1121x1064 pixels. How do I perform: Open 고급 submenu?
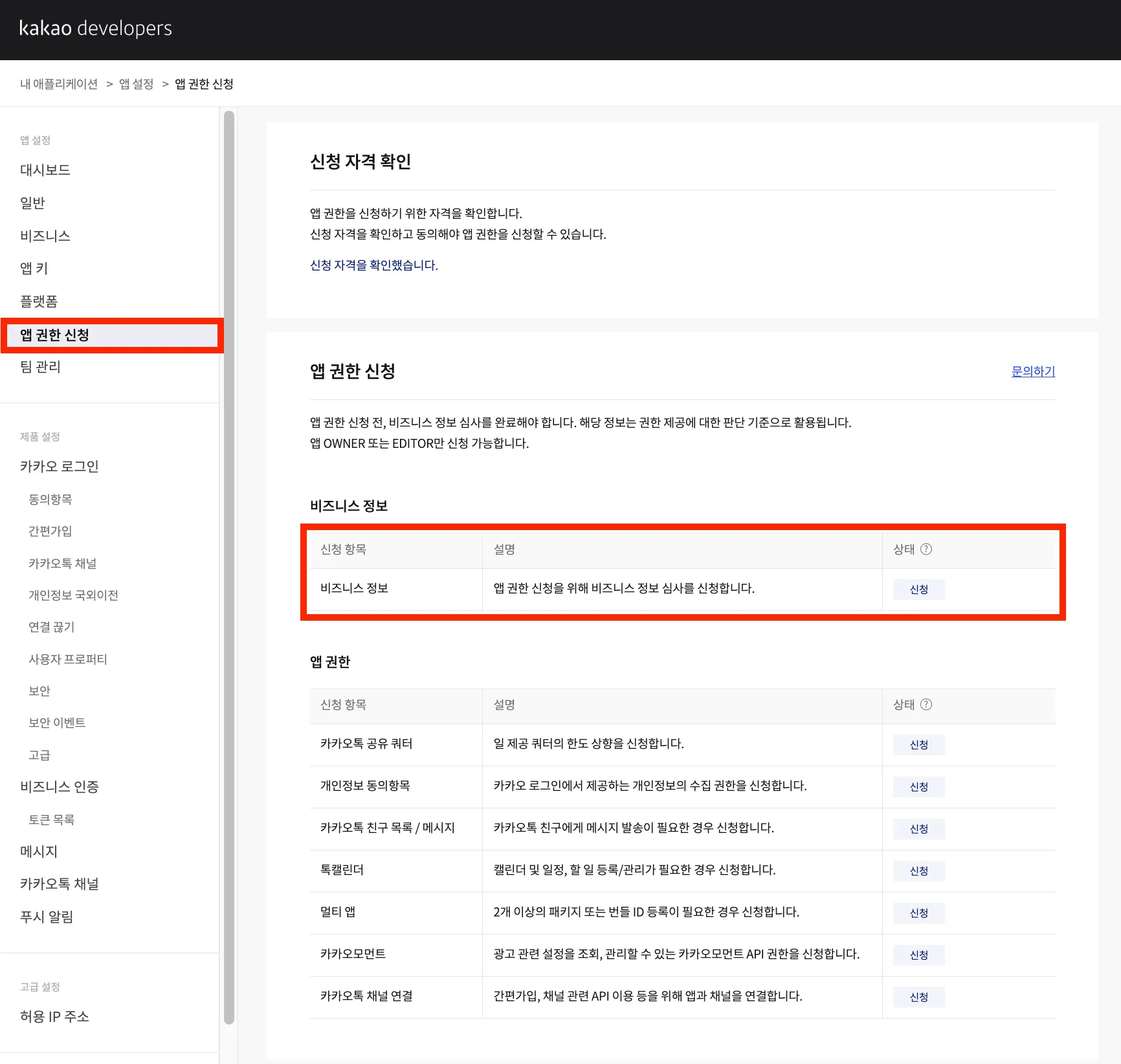click(39, 755)
